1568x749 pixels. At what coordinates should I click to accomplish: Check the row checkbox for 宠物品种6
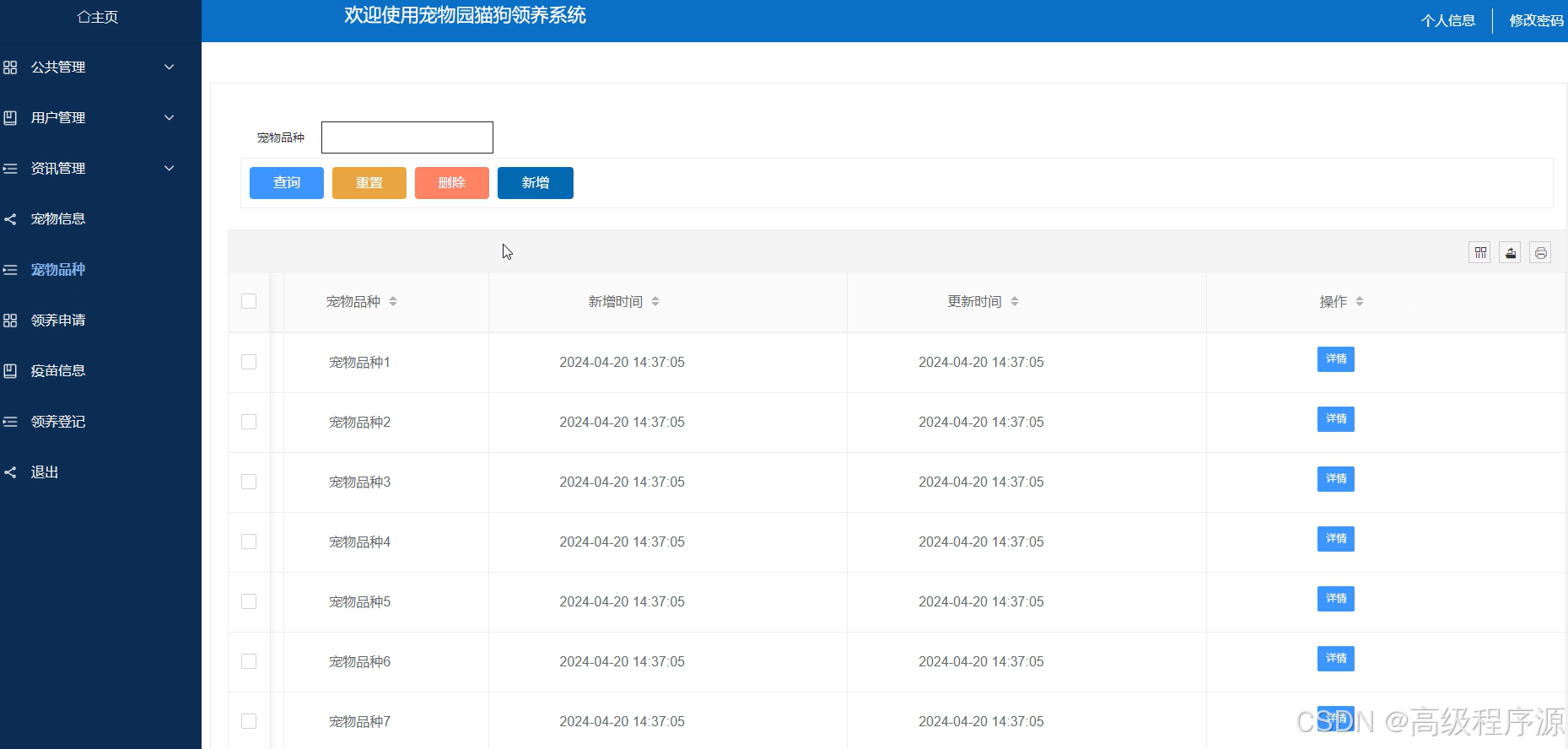[249, 661]
